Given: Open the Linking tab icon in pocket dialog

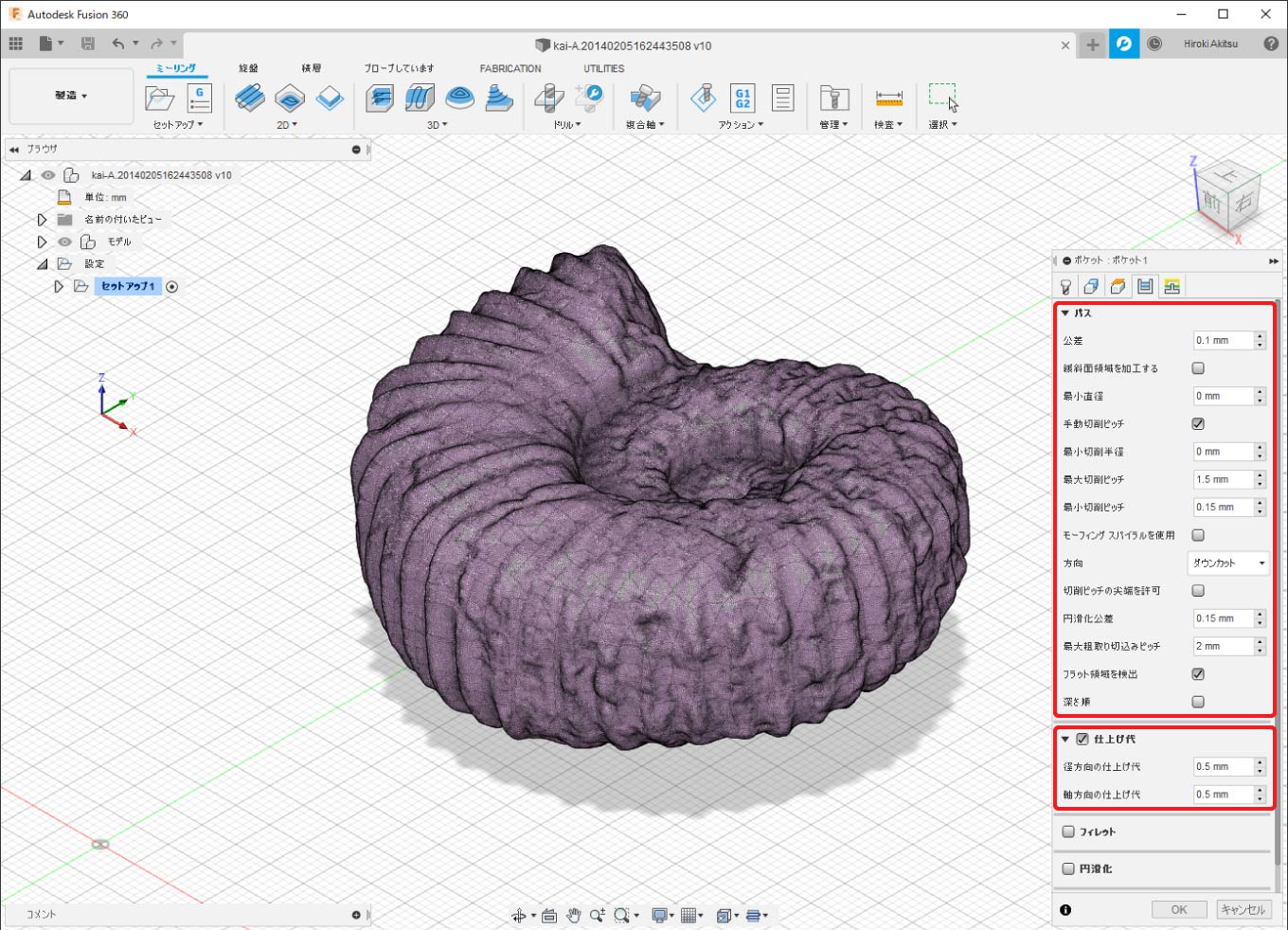Looking at the screenshot, I should 1172,287.
